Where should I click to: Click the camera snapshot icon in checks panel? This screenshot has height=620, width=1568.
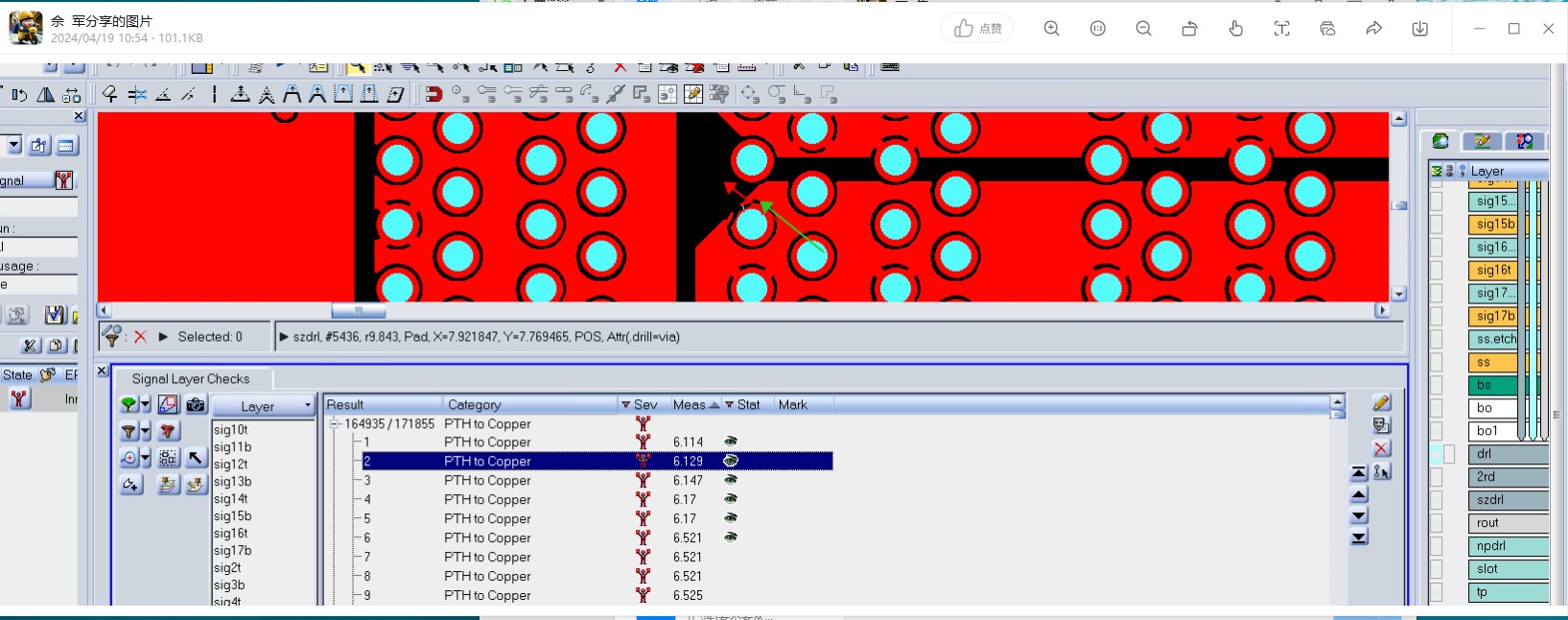(196, 405)
